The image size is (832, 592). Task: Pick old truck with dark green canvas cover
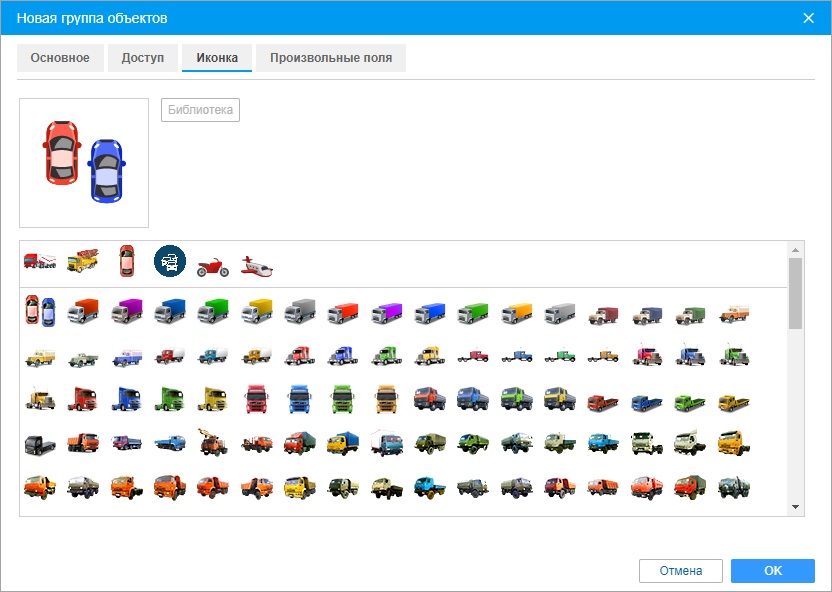point(690,316)
